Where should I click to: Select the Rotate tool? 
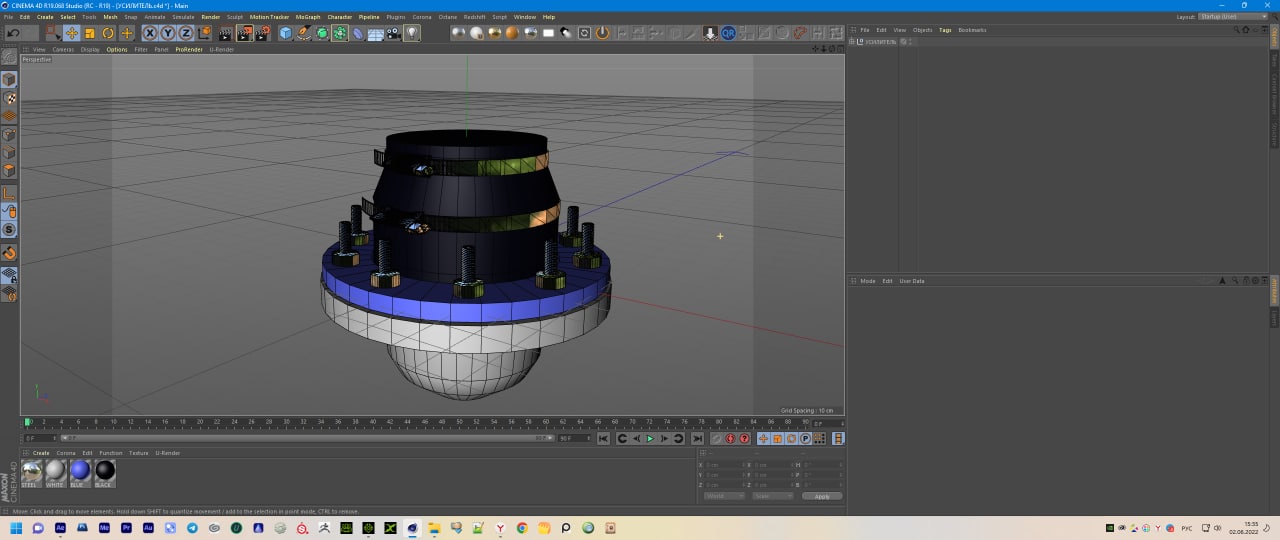(108, 33)
